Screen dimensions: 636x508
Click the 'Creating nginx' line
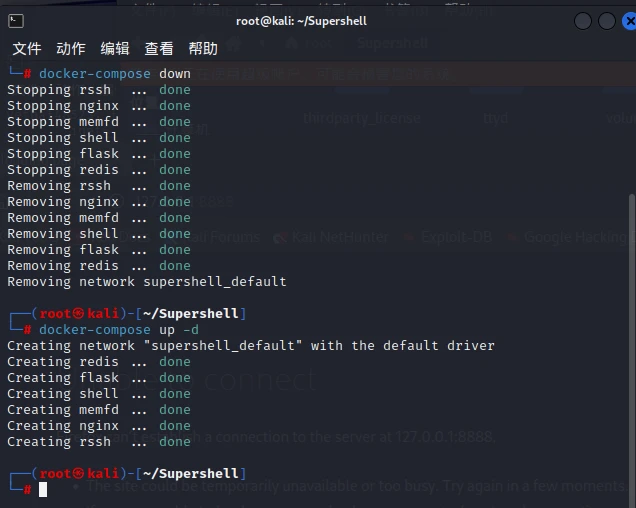[99, 426]
